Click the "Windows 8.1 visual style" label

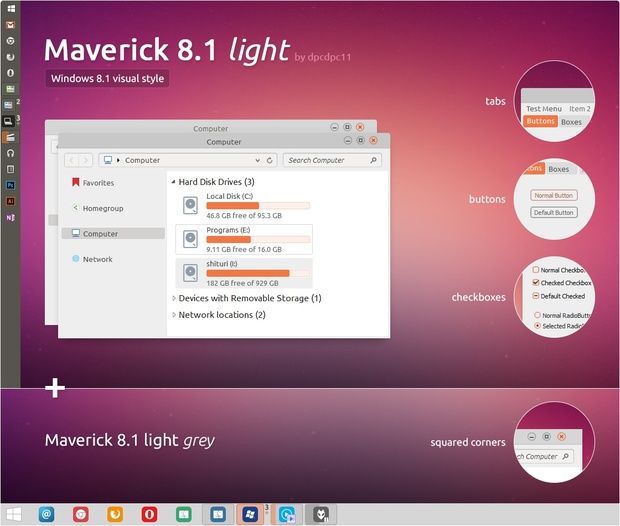[108, 78]
